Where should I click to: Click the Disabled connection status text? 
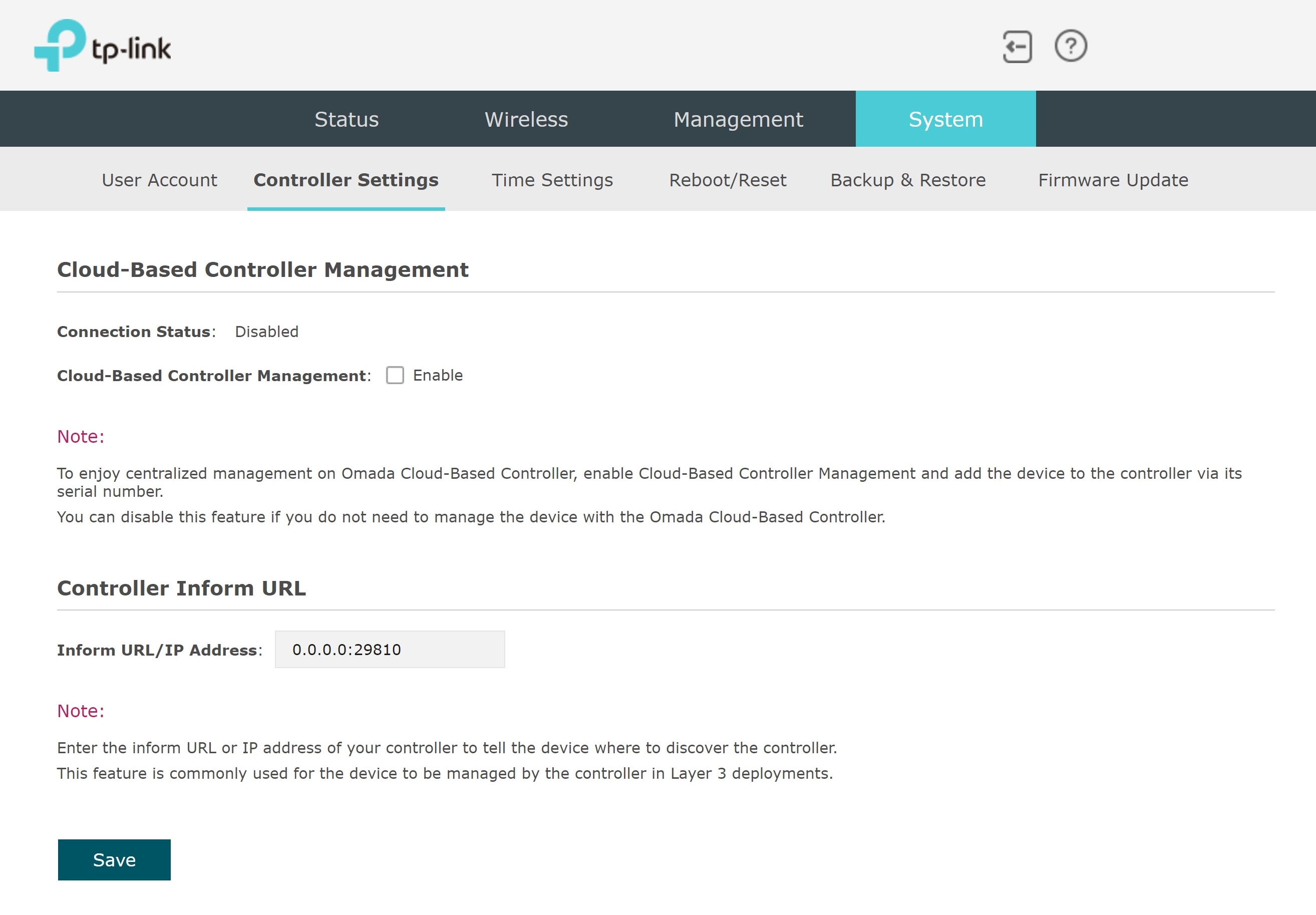266,332
